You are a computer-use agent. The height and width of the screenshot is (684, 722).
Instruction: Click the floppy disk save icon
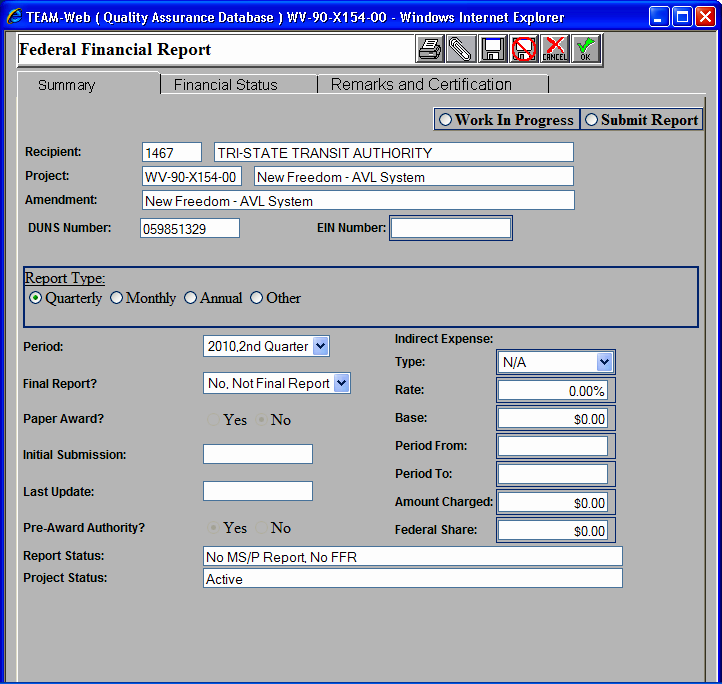pos(492,49)
